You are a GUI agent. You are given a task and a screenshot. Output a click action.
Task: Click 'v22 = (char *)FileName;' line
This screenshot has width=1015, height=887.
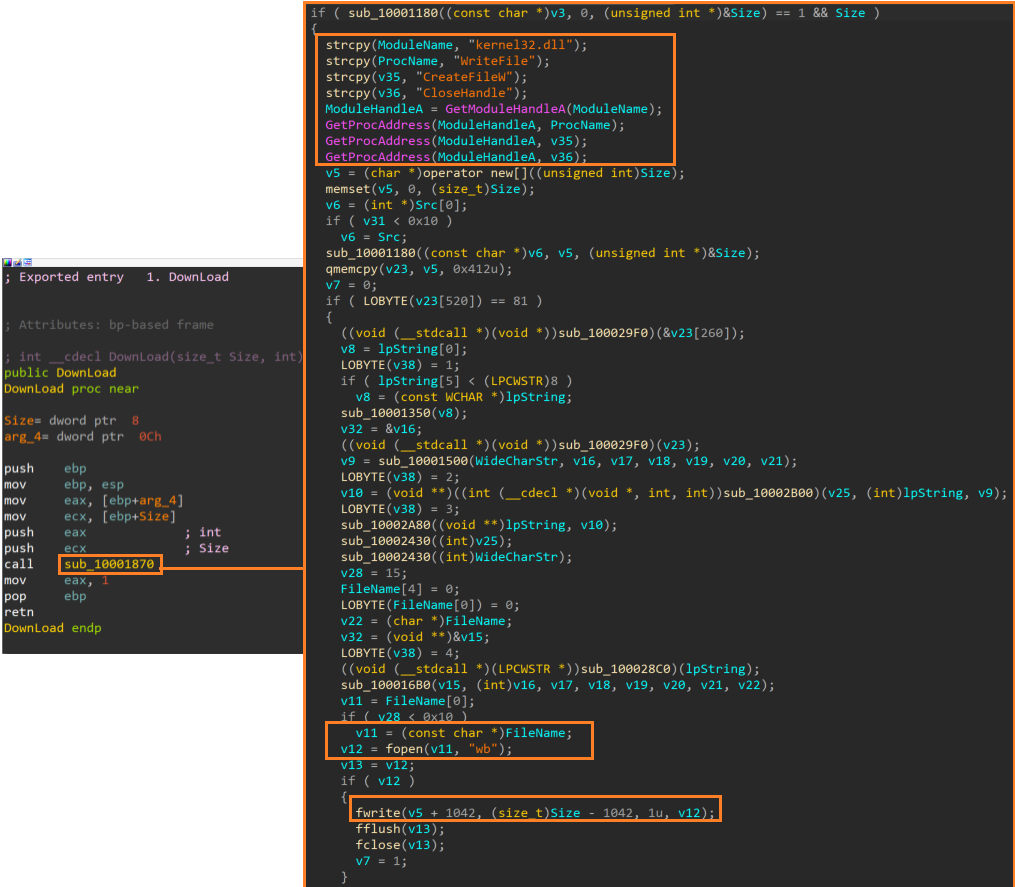coord(427,621)
